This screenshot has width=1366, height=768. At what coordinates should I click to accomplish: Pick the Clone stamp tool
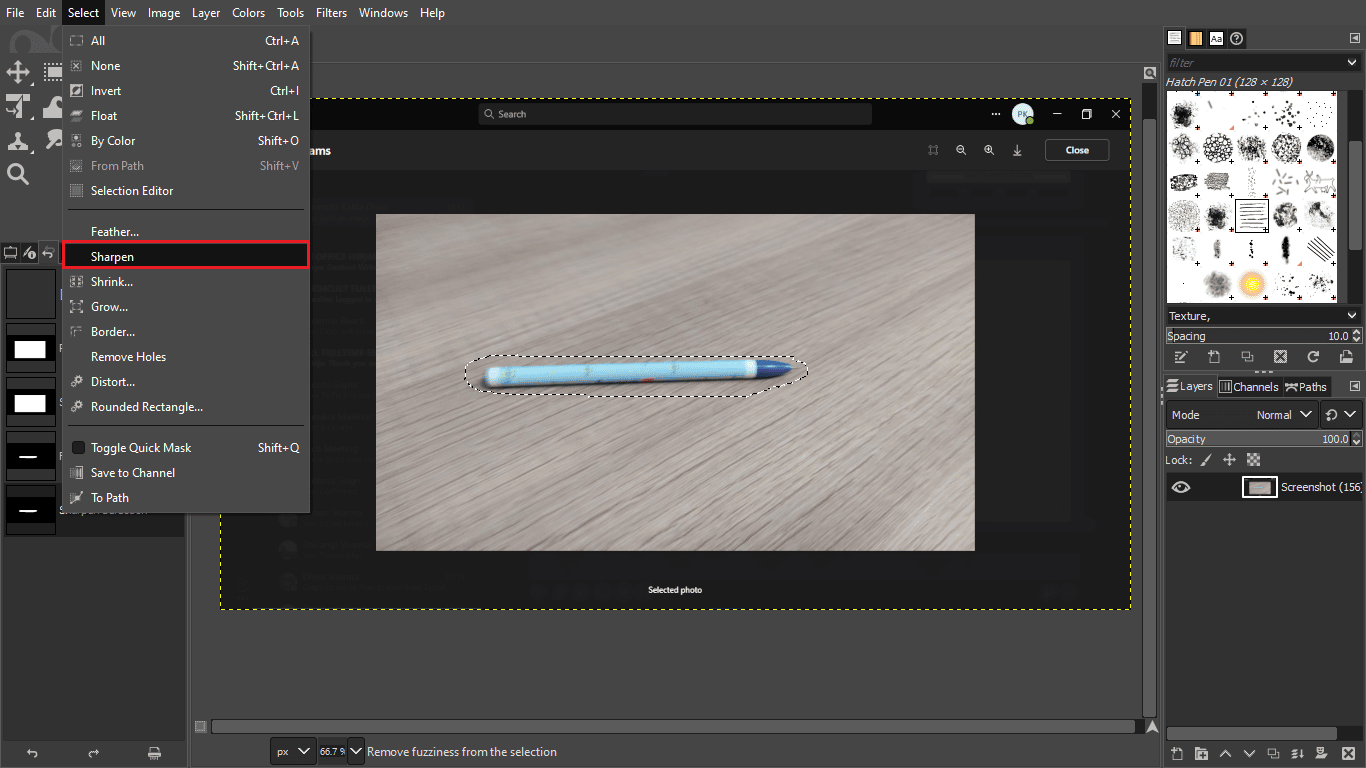[x=18, y=141]
